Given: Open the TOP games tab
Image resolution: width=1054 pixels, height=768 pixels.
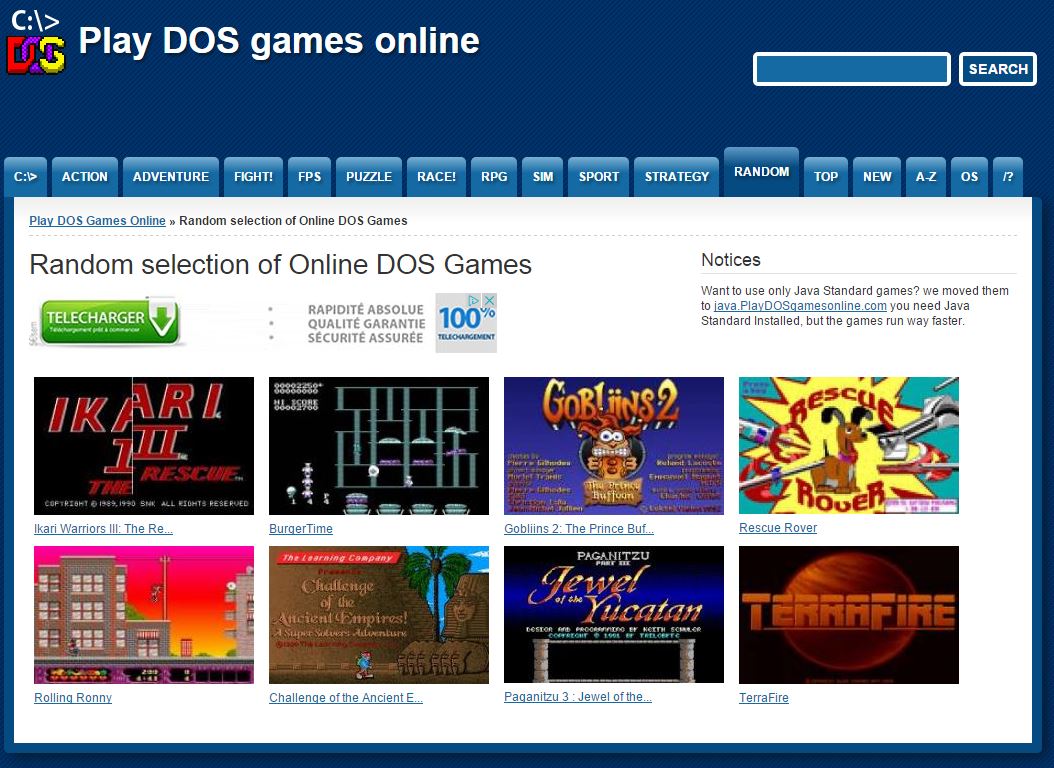Looking at the screenshot, I should [x=826, y=177].
